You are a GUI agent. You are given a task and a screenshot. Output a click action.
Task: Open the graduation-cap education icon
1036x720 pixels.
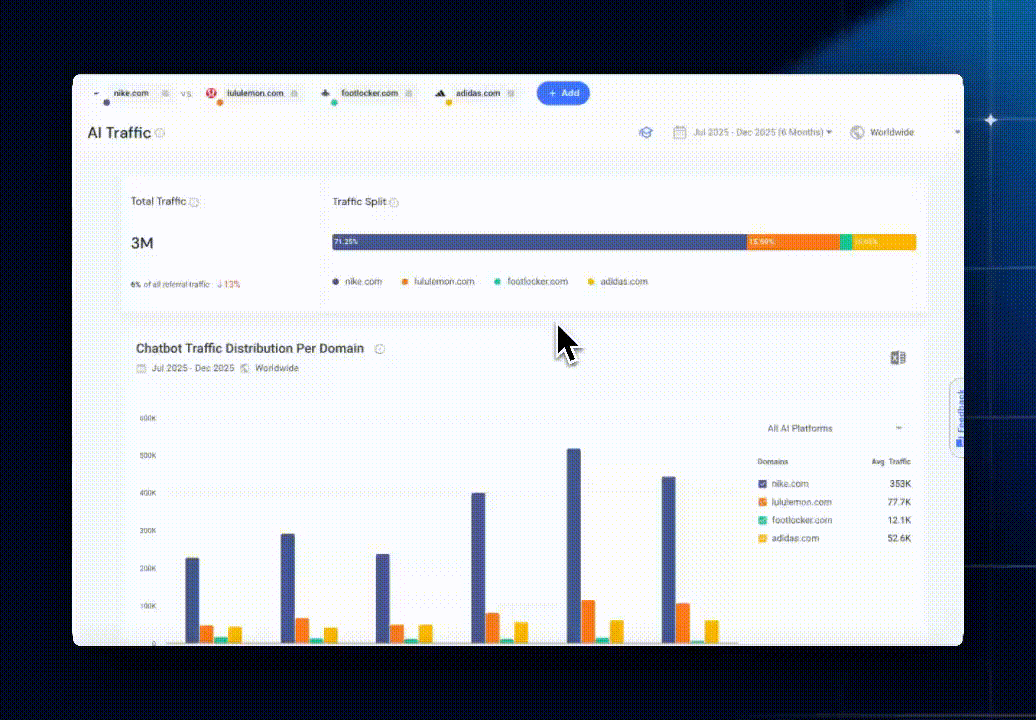point(646,132)
